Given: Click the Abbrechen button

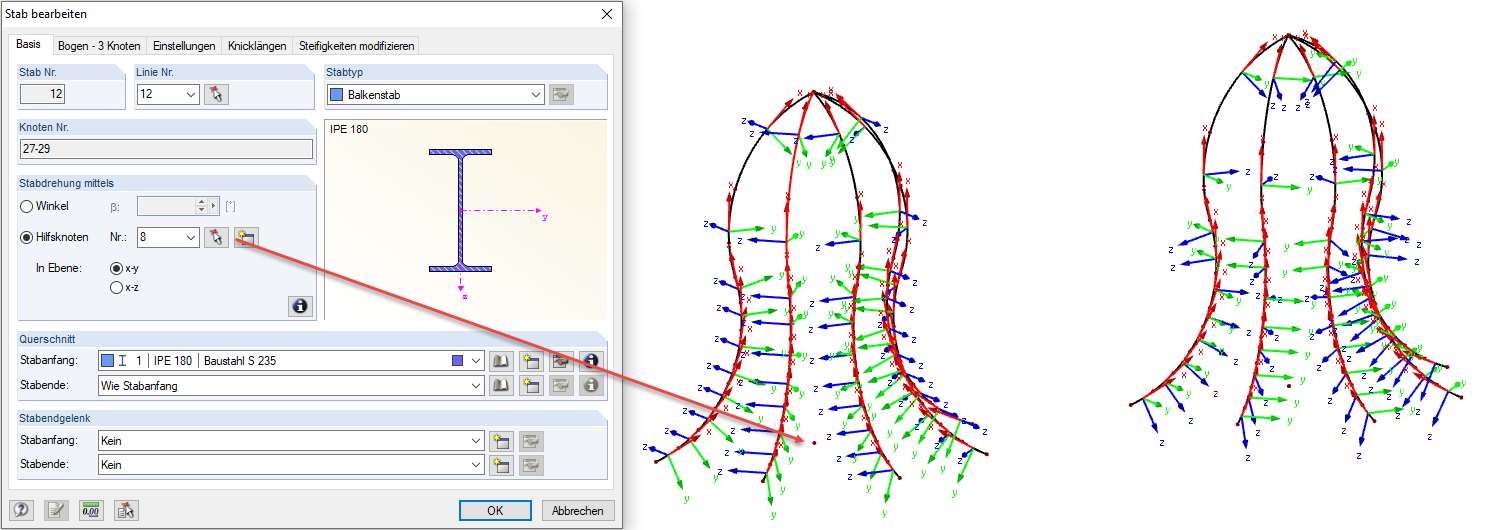Looking at the screenshot, I should click(x=578, y=510).
